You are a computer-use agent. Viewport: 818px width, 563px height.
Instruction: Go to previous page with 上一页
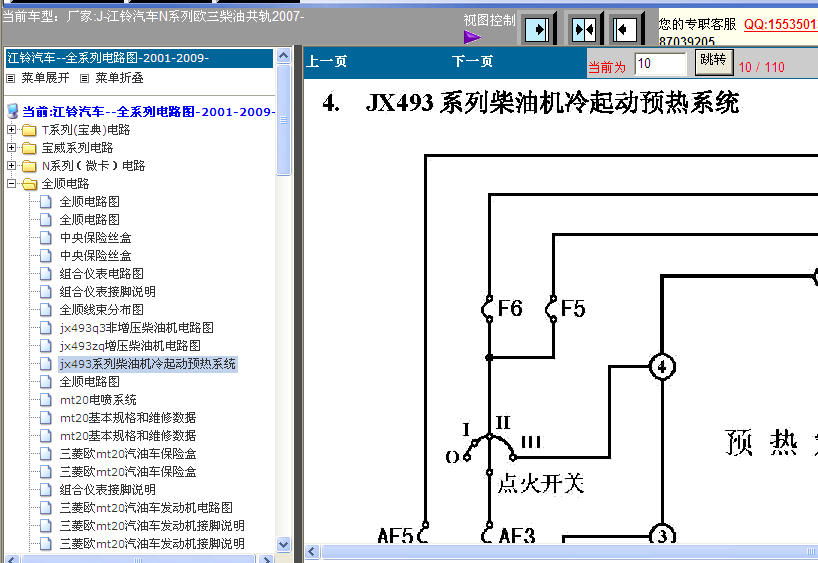click(x=327, y=62)
